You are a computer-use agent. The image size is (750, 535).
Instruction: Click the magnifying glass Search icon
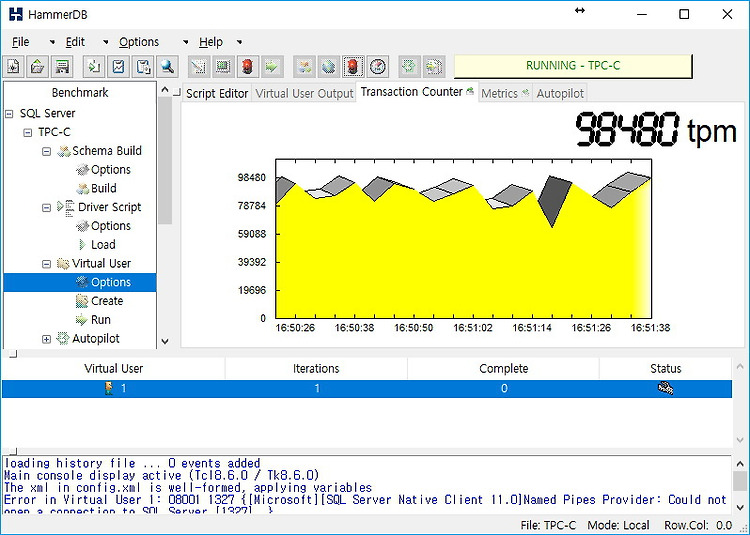(x=167, y=66)
